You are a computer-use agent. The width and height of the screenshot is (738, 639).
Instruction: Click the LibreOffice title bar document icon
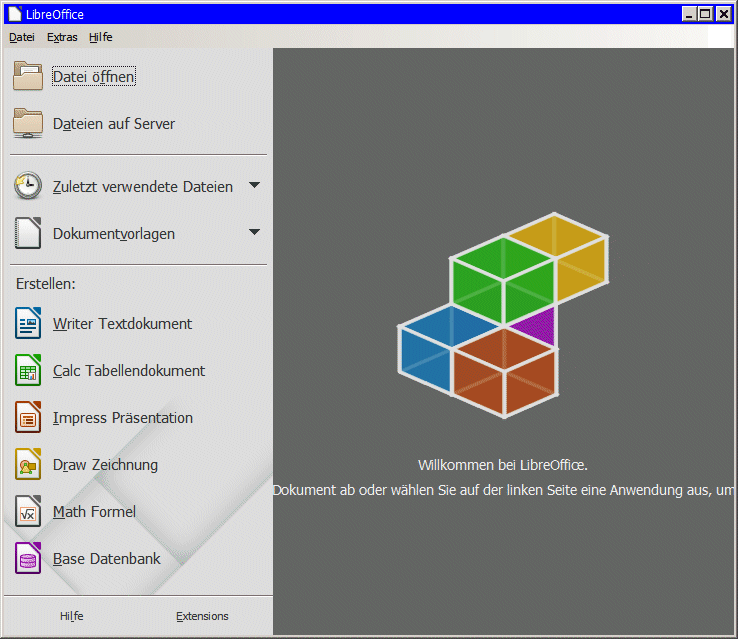point(14,14)
